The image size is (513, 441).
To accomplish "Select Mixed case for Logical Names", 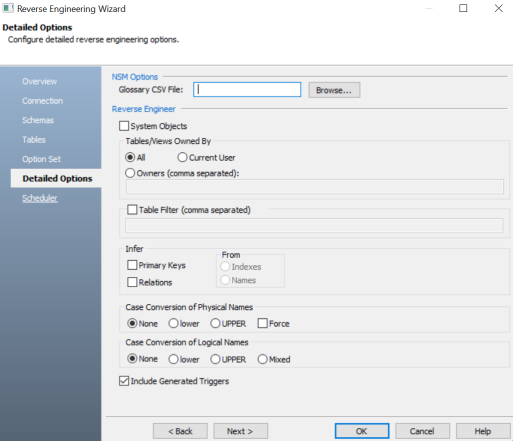I will (263, 359).
